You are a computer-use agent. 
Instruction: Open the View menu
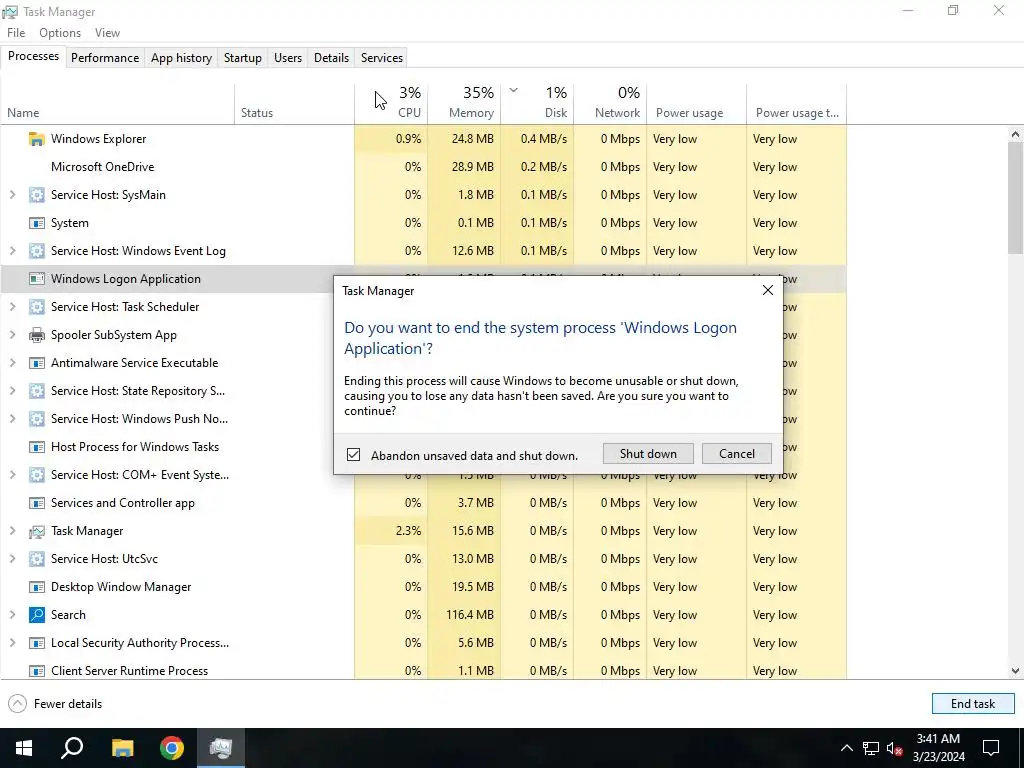[107, 33]
